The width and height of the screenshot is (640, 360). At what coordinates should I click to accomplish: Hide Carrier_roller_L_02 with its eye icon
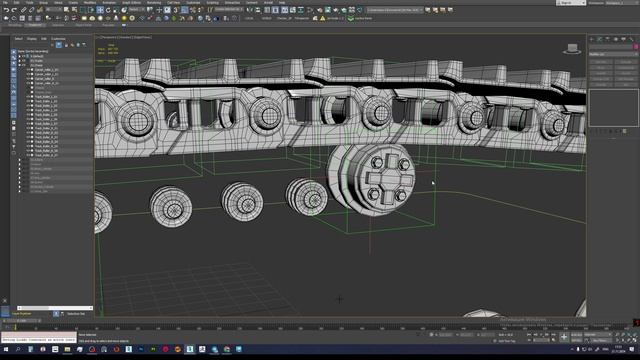28,74
